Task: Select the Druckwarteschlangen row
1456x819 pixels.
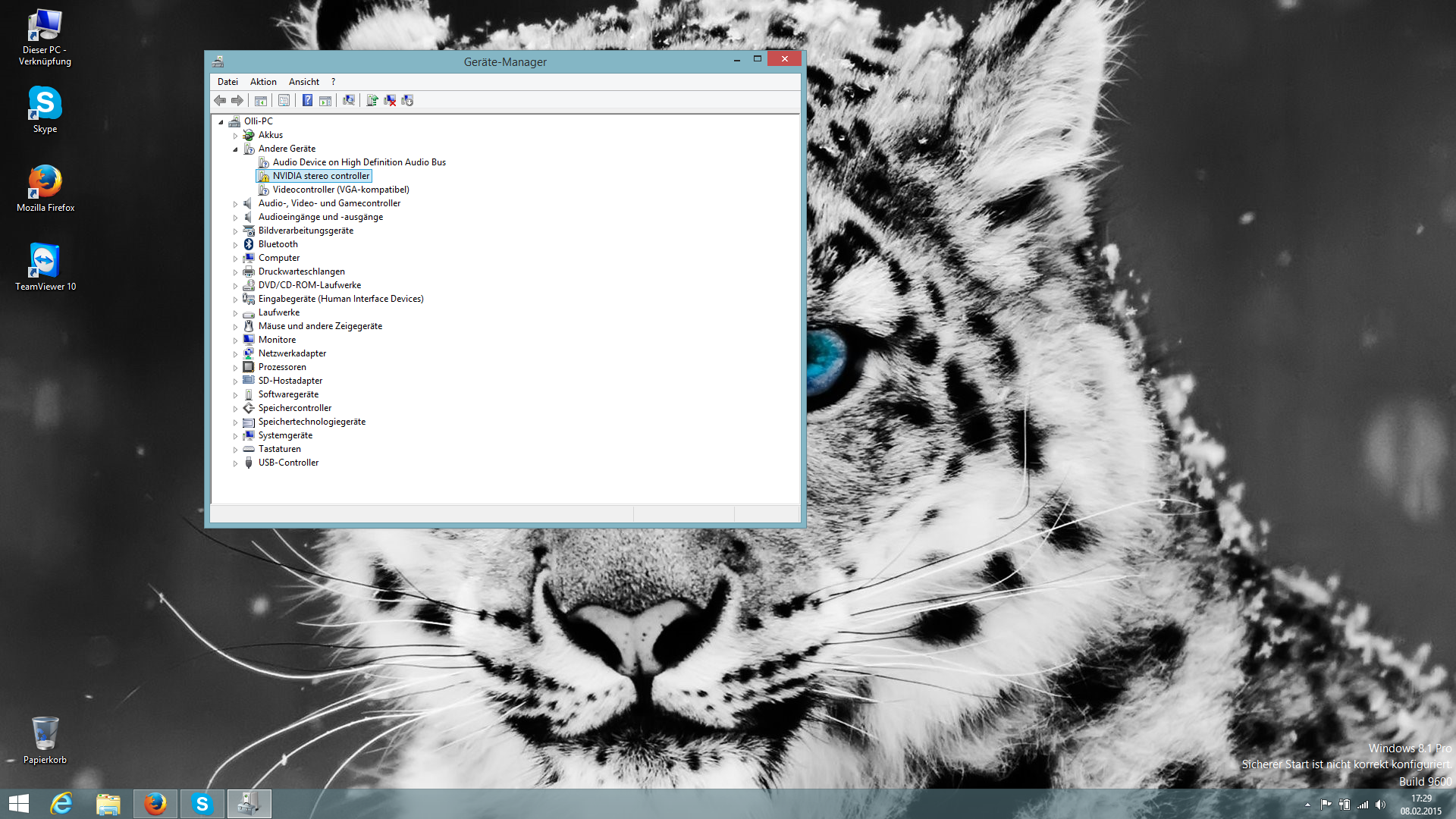Action: pyautogui.click(x=301, y=271)
